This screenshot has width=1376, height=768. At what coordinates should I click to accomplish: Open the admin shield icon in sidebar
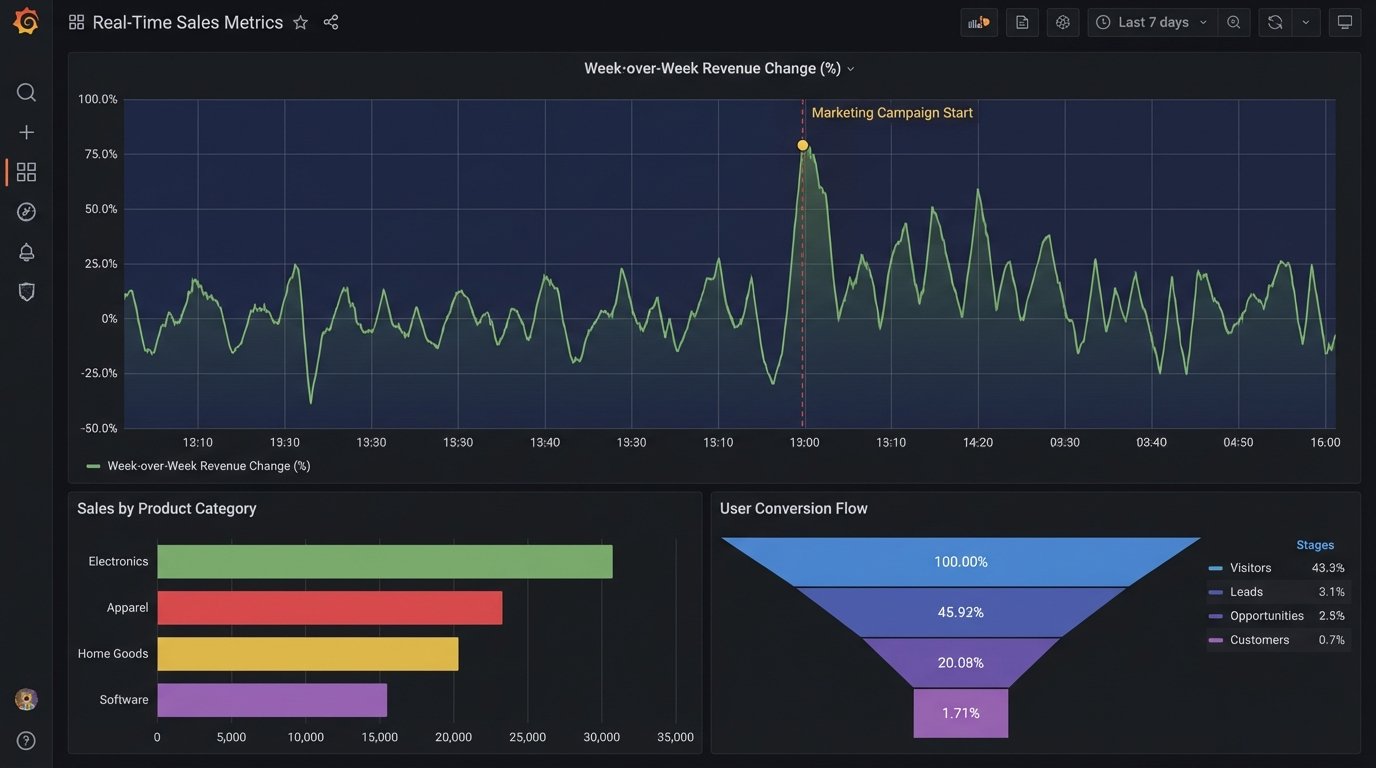25,291
